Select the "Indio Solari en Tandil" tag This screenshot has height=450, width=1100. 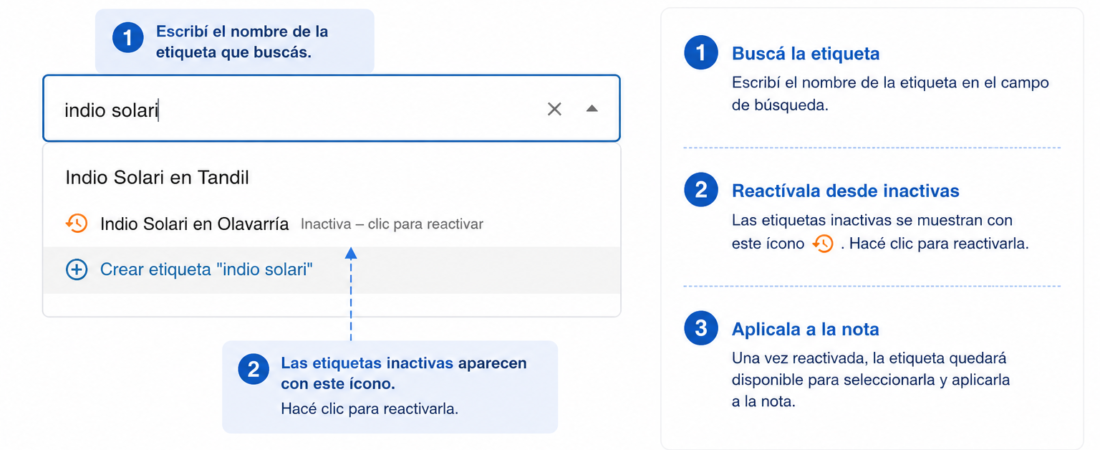[331, 178]
